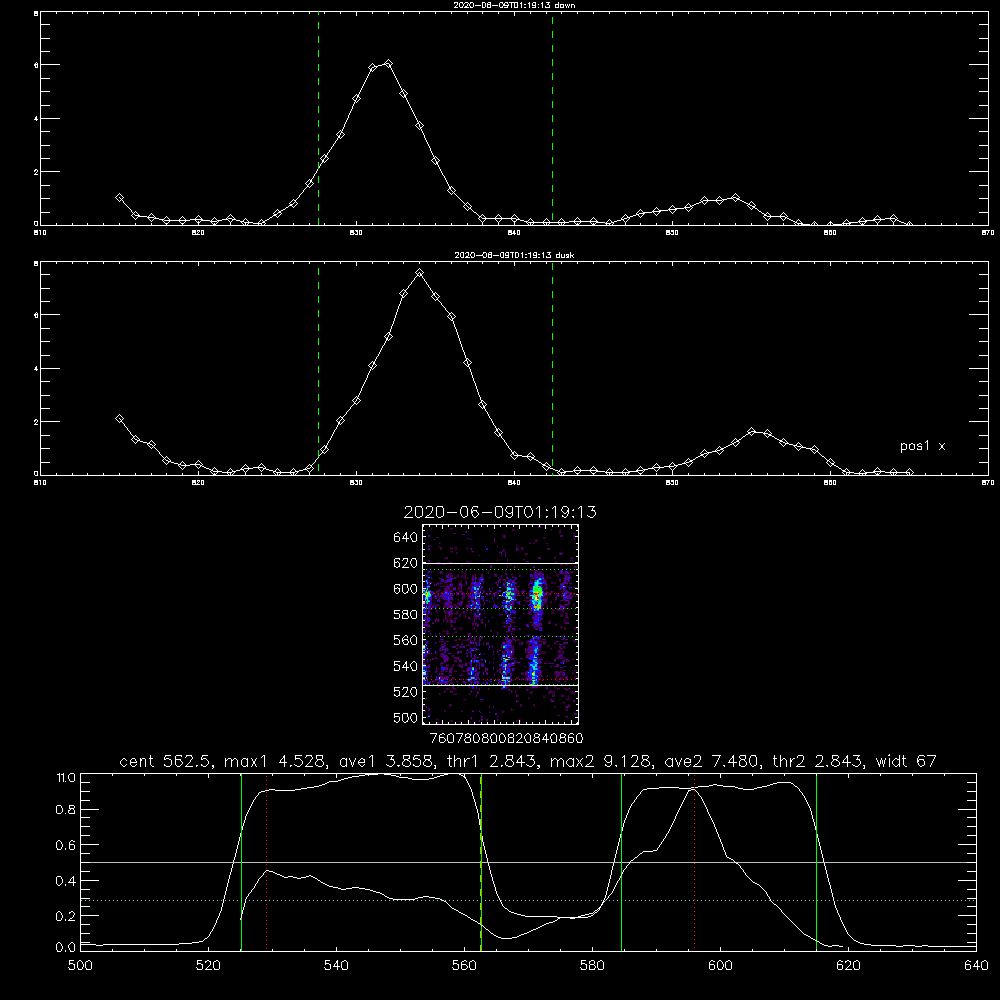Click x-axis label 520 of the bottom profile plot
This screenshot has height=1000, width=1000.
coord(208,966)
